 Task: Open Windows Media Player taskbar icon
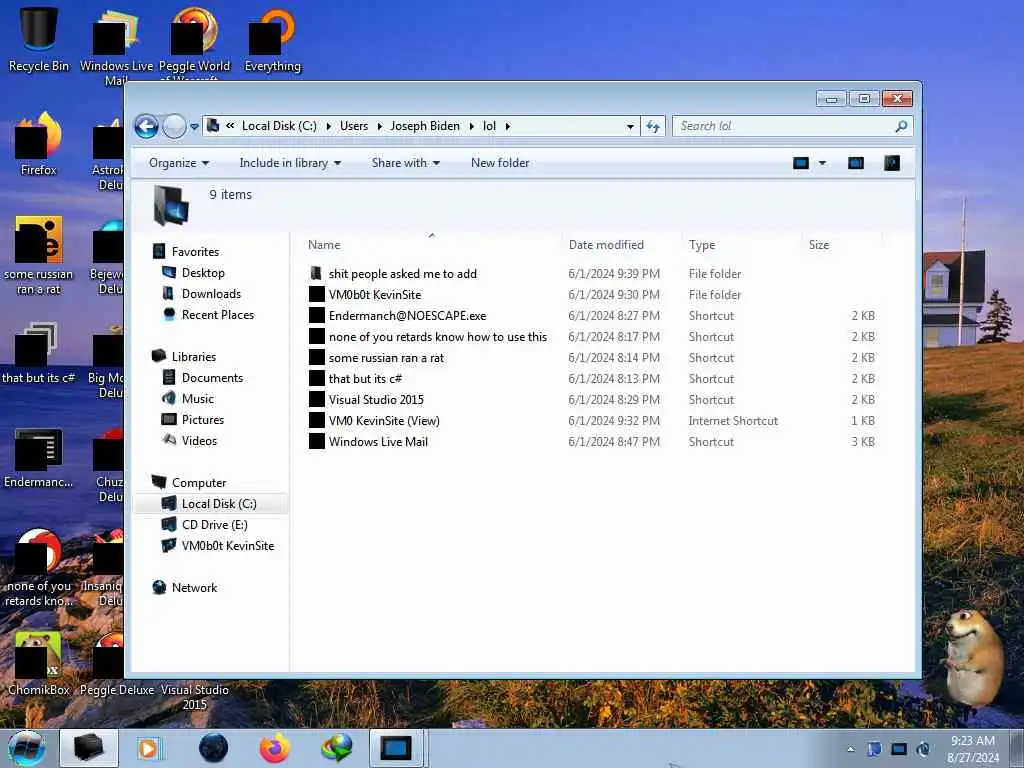coord(148,748)
